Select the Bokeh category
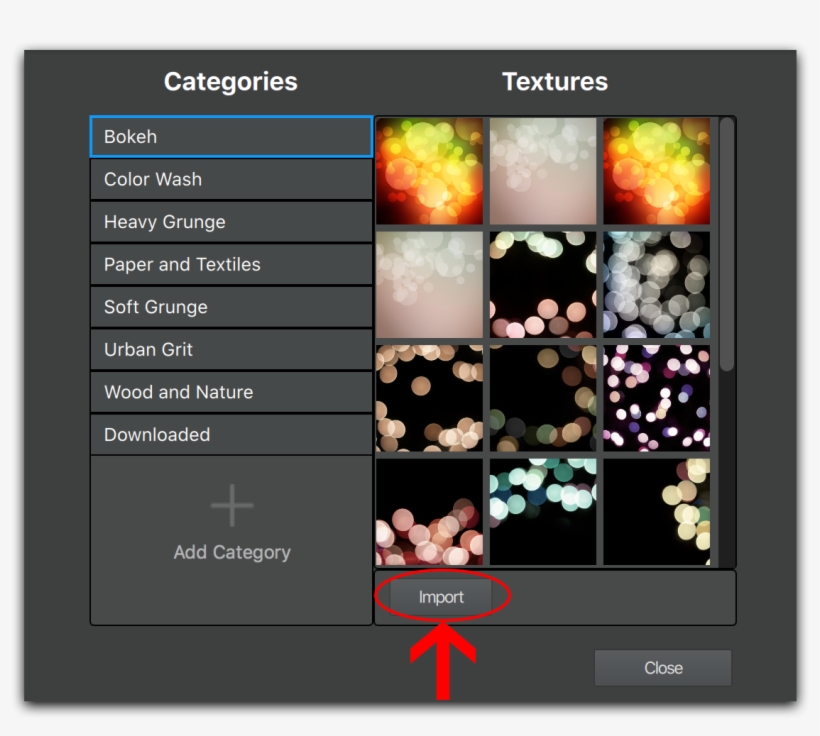Screen dimensions: 820x736 coord(231,137)
